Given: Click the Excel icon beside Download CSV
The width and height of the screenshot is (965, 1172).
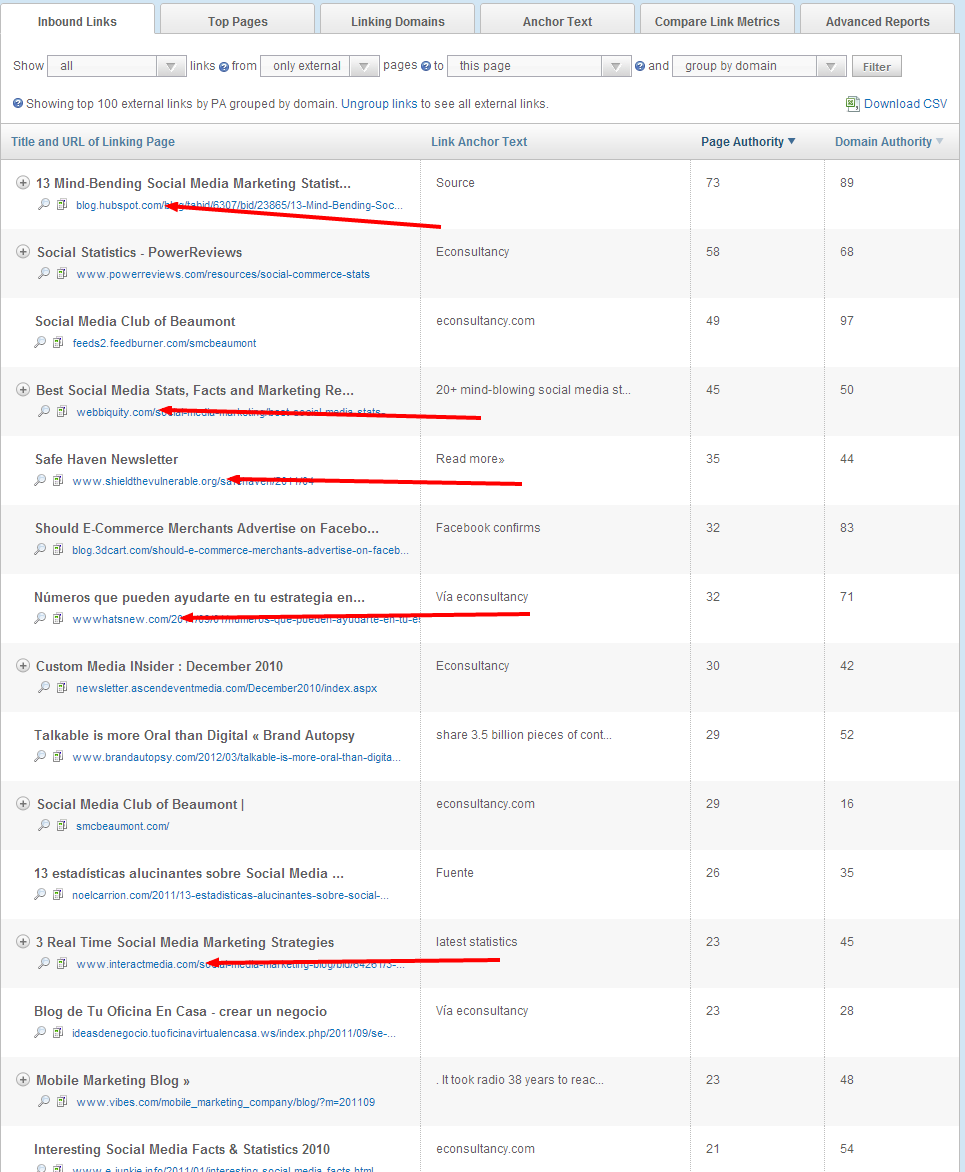Looking at the screenshot, I should (852, 104).
